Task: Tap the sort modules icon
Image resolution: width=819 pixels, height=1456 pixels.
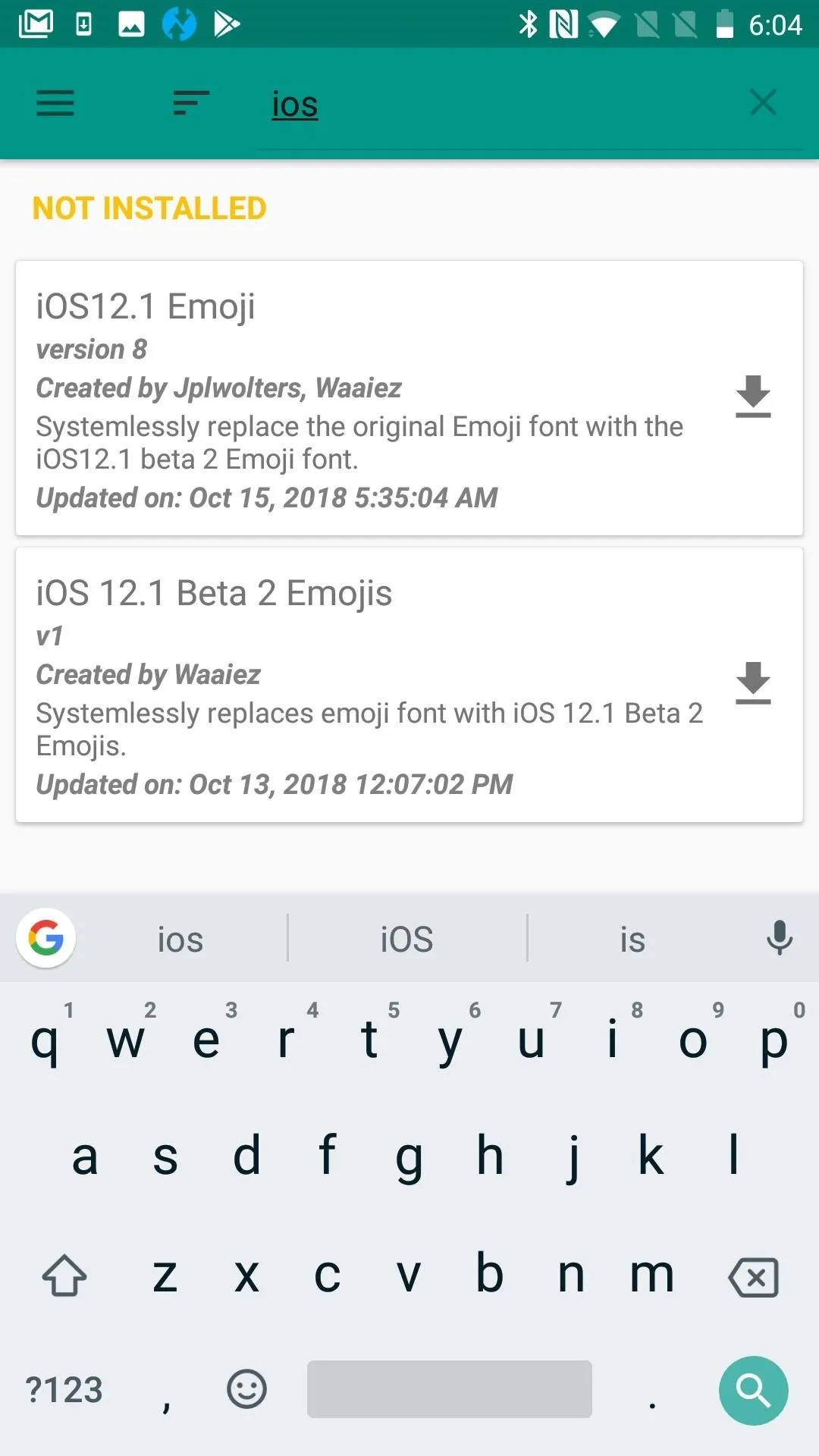Action: pyautogui.click(x=191, y=103)
